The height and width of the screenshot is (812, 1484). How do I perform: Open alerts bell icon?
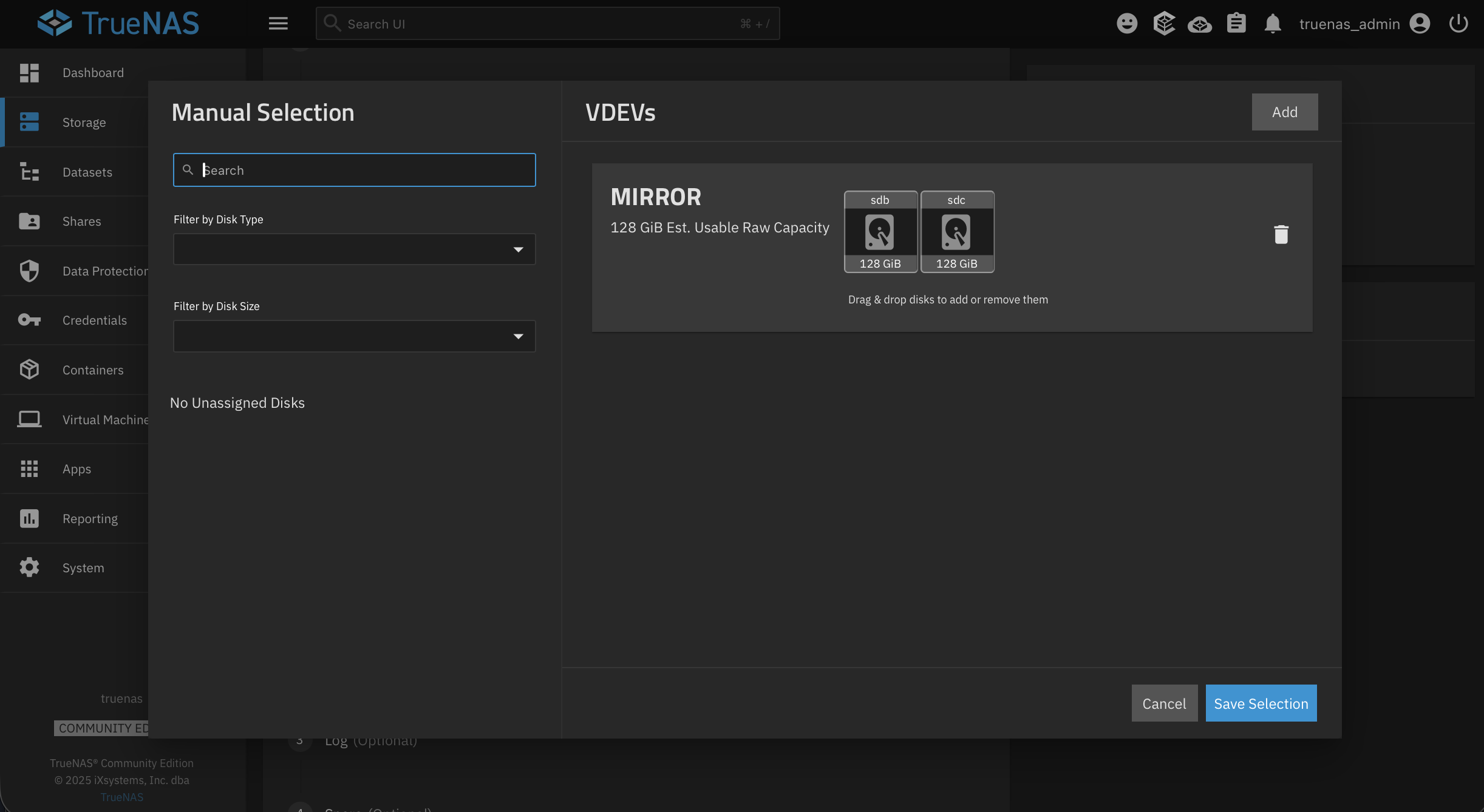[x=1272, y=24]
